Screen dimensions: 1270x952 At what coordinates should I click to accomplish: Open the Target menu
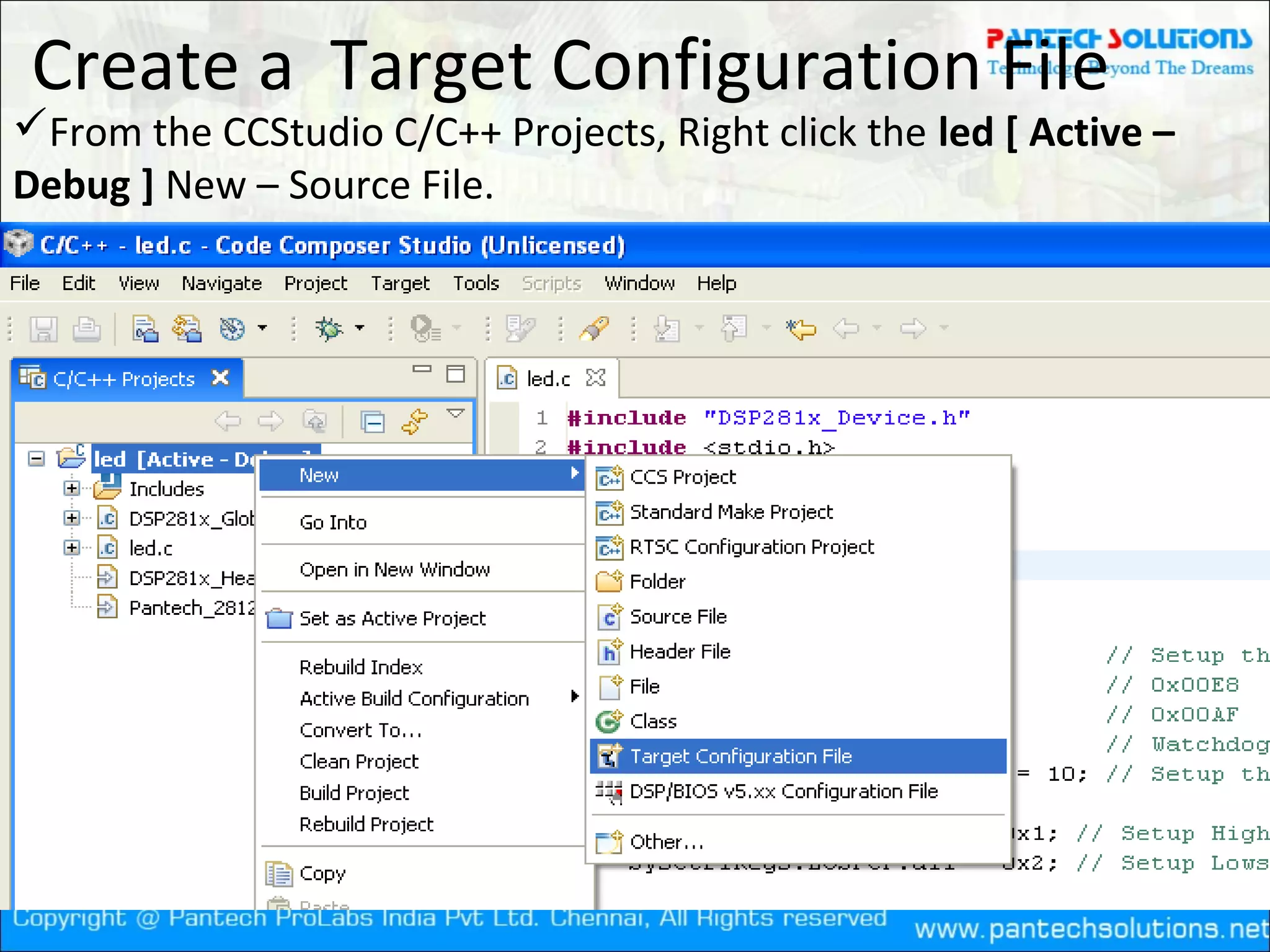click(x=400, y=283)
